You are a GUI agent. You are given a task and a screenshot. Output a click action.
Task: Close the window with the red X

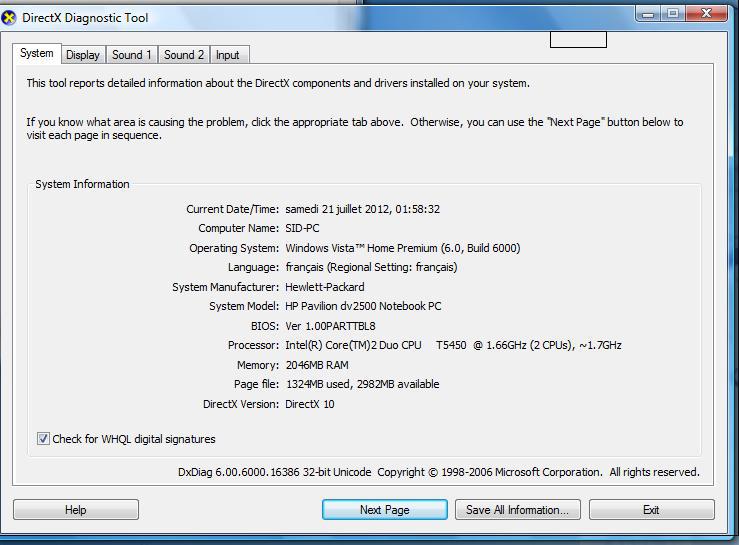click(706, 14)
